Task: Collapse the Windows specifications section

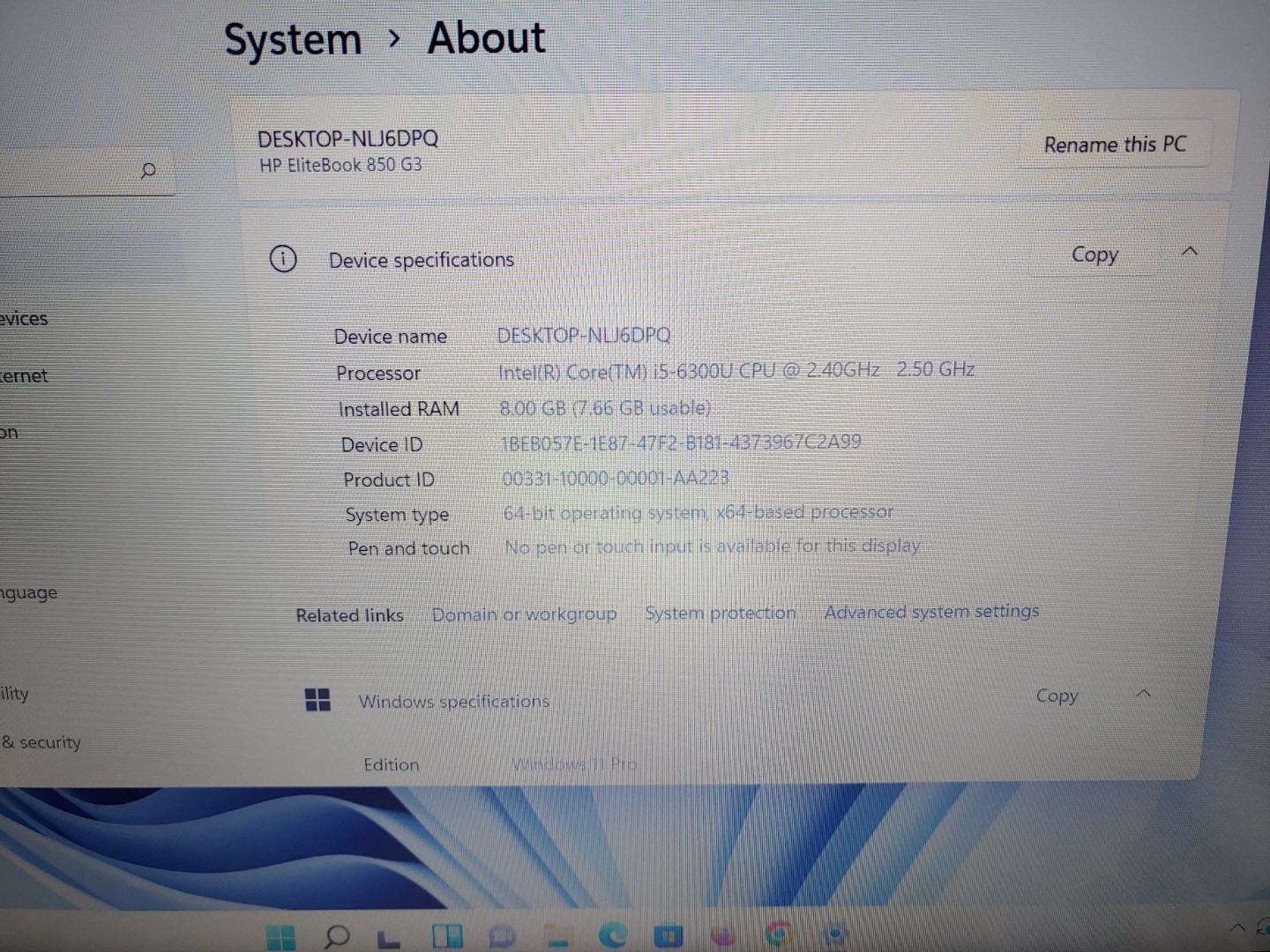Action: click(x=1143, y=694)
